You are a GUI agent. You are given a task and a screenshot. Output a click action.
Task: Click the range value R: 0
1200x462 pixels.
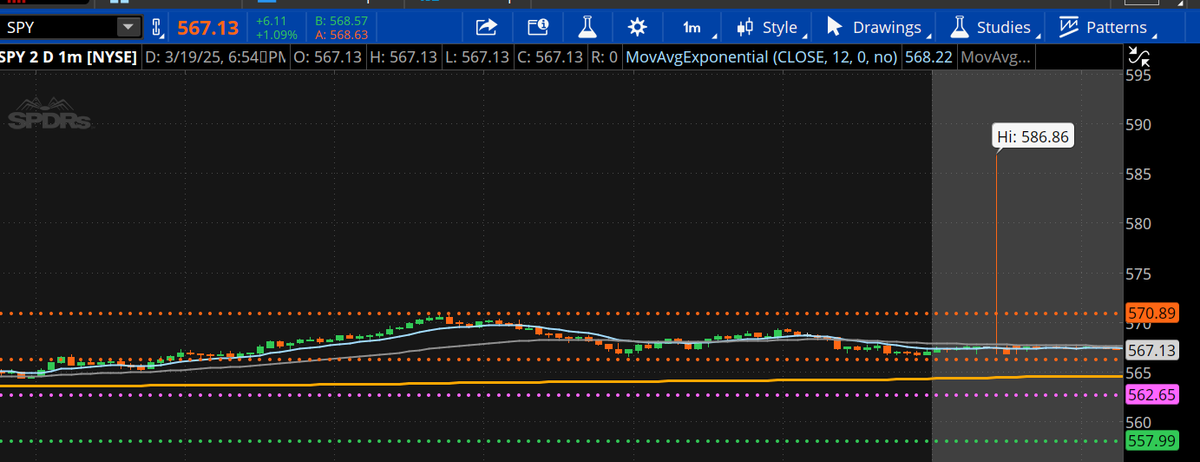606,58
